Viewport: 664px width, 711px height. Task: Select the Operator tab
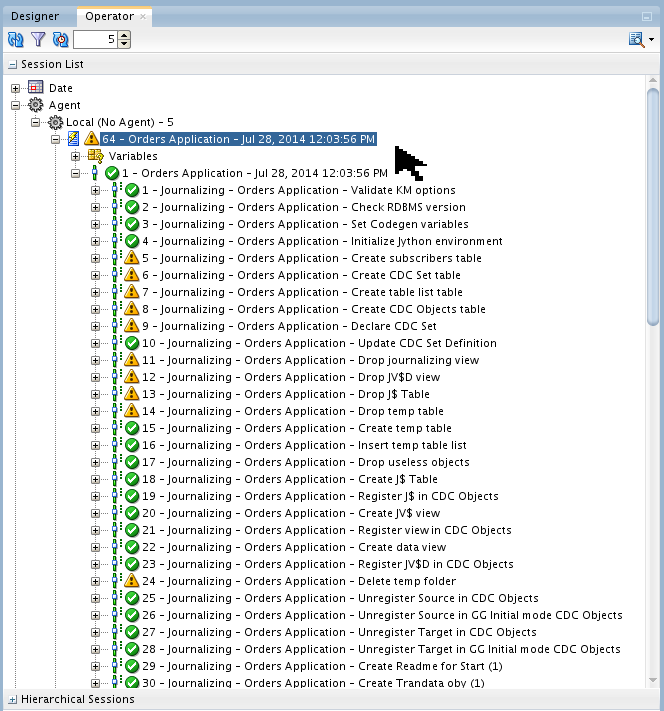click(x=109, y=16)
